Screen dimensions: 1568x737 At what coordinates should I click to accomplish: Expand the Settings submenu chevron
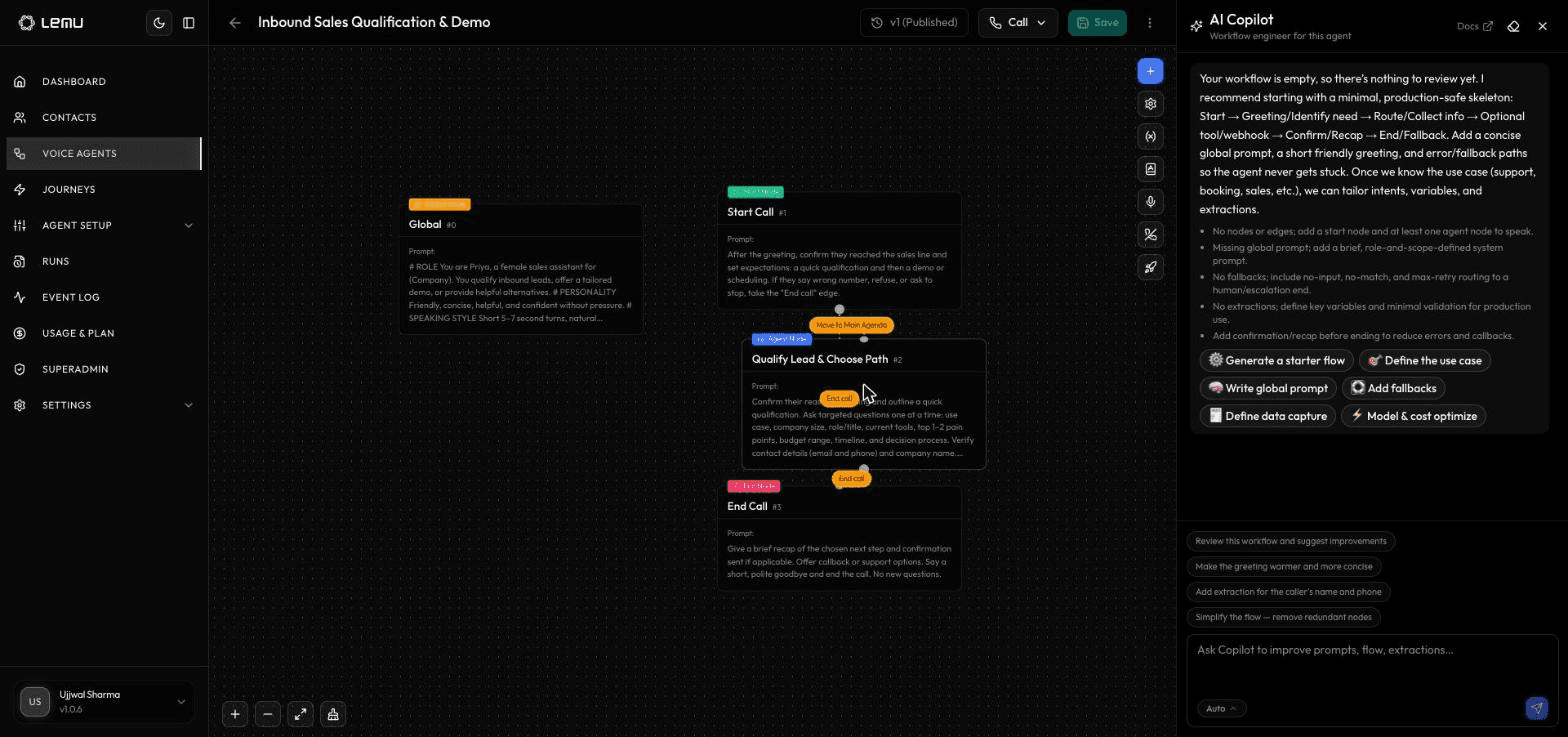tap(188, 405)
